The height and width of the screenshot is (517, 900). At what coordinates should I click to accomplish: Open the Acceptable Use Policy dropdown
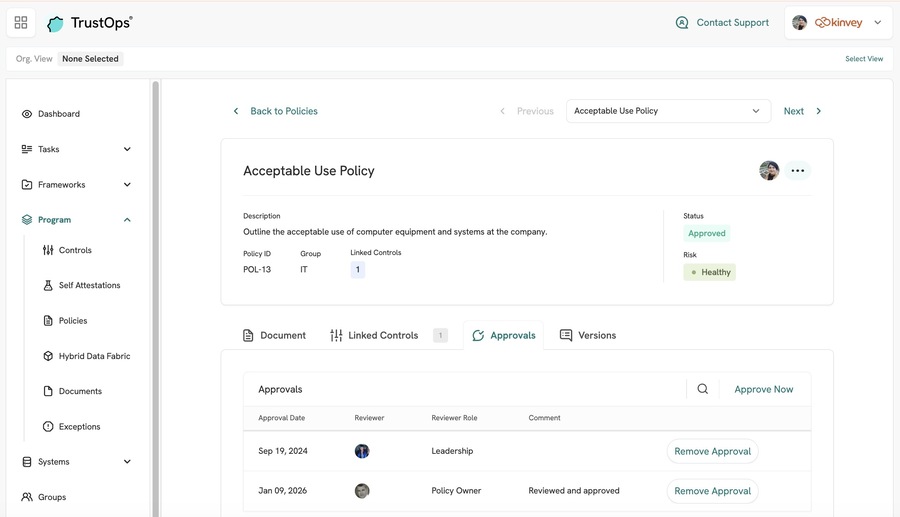click(x=668, y=111)
